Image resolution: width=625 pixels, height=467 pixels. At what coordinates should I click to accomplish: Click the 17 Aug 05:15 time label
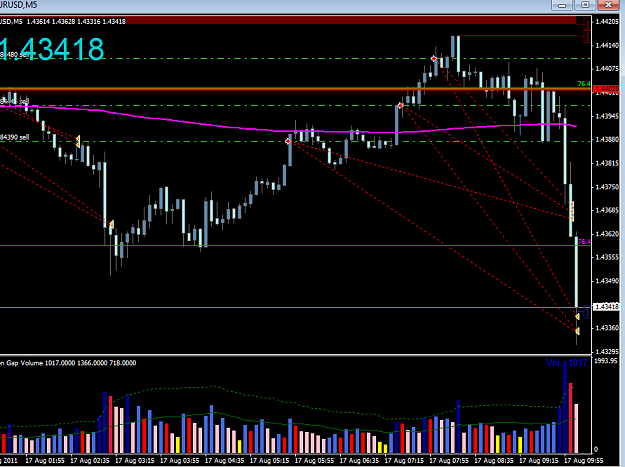[270, 461]
